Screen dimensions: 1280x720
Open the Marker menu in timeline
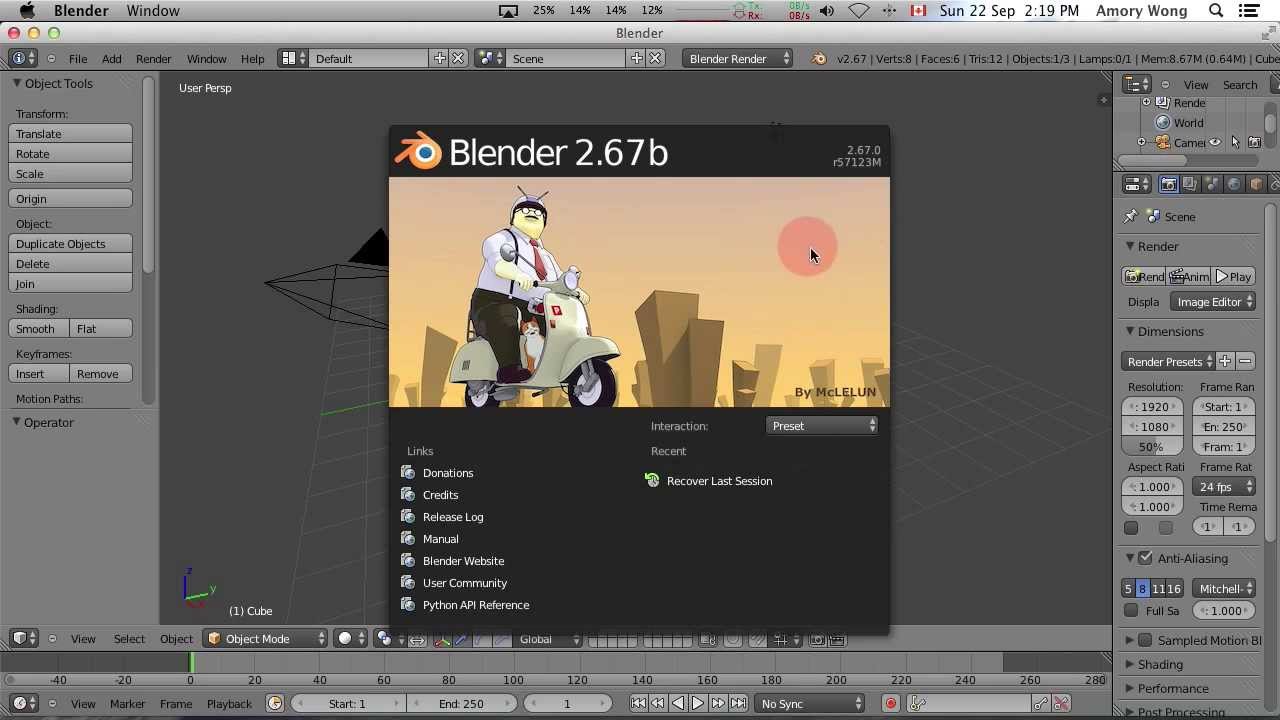coord(127,704)
